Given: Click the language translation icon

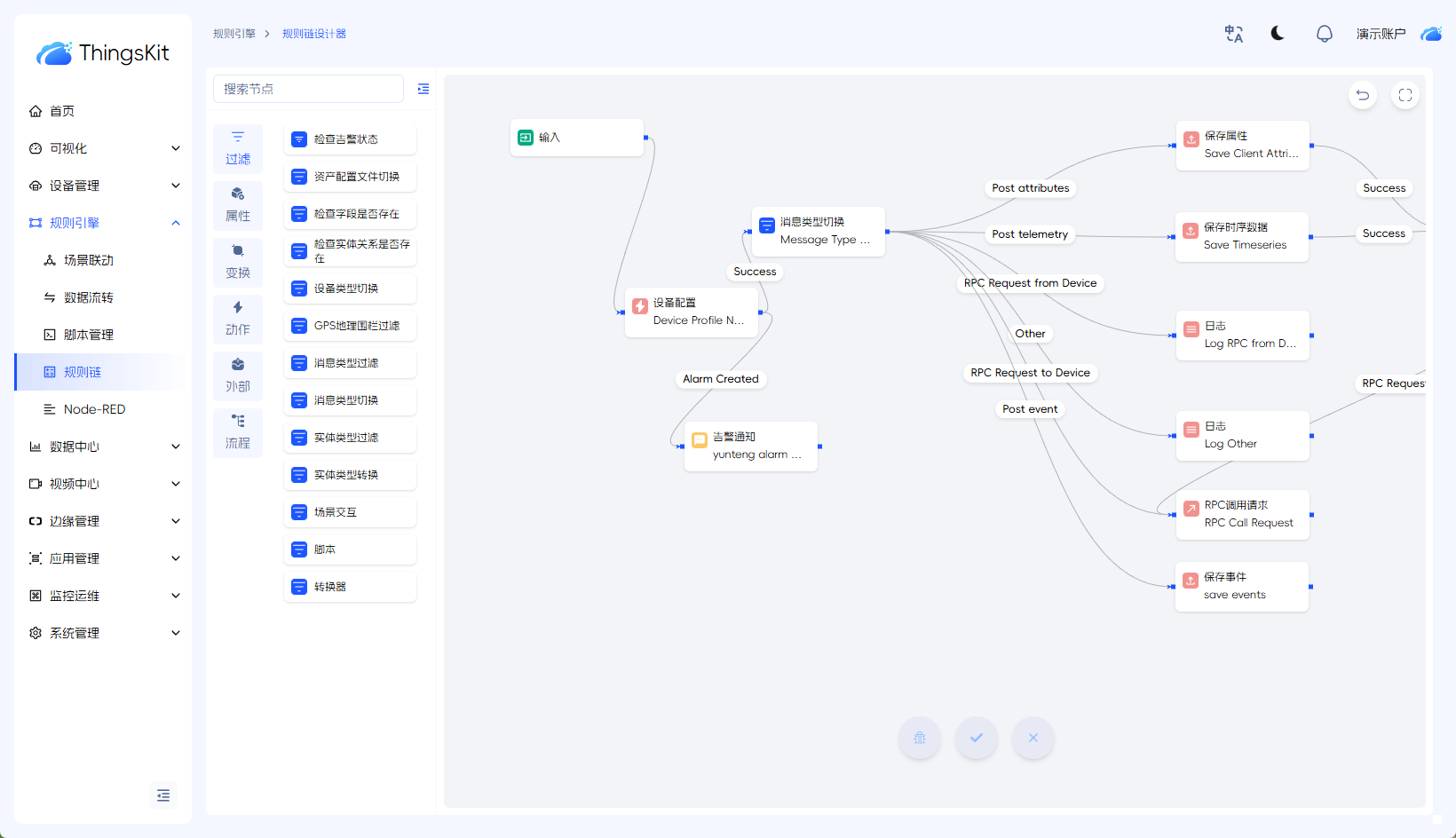Looking at the screenshot, I should click(1233, 34).
